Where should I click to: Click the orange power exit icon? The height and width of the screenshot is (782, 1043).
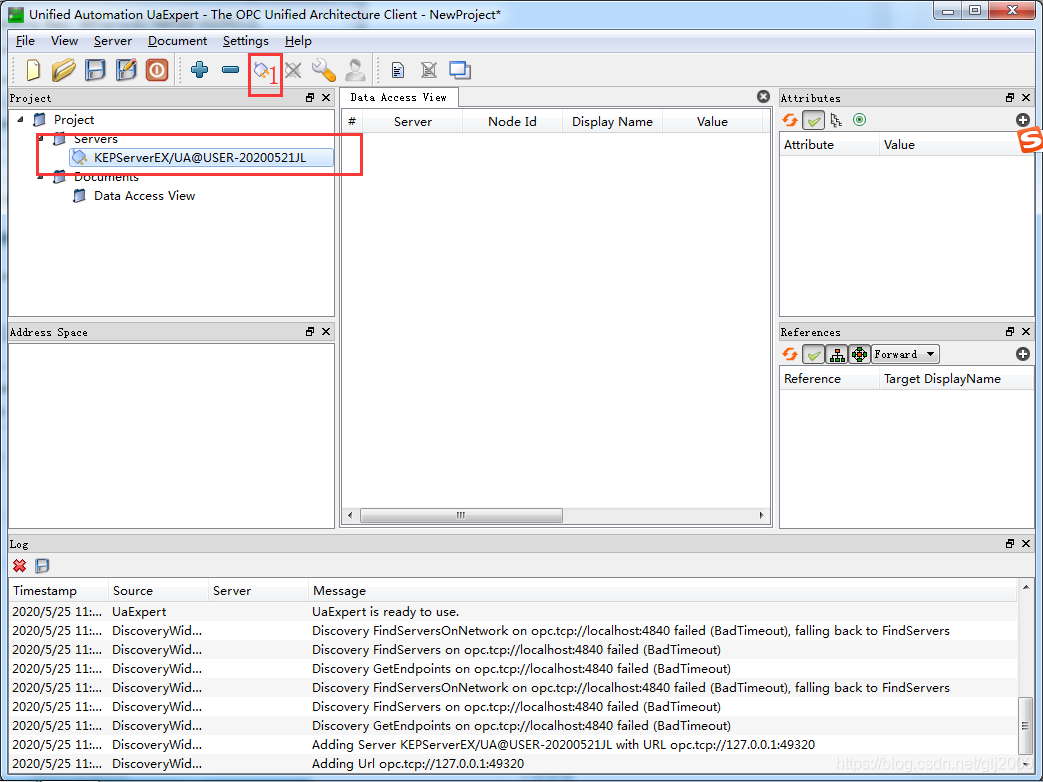click(157, 70)
